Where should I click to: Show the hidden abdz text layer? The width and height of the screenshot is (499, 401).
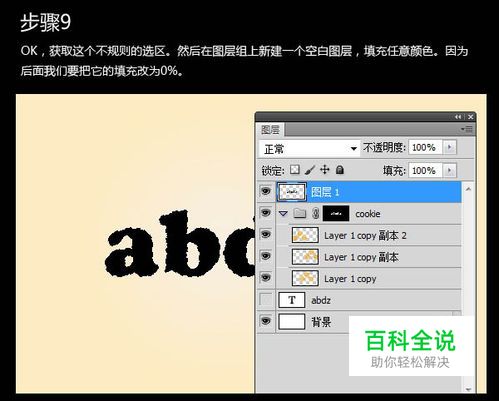[x=266, y=299]
